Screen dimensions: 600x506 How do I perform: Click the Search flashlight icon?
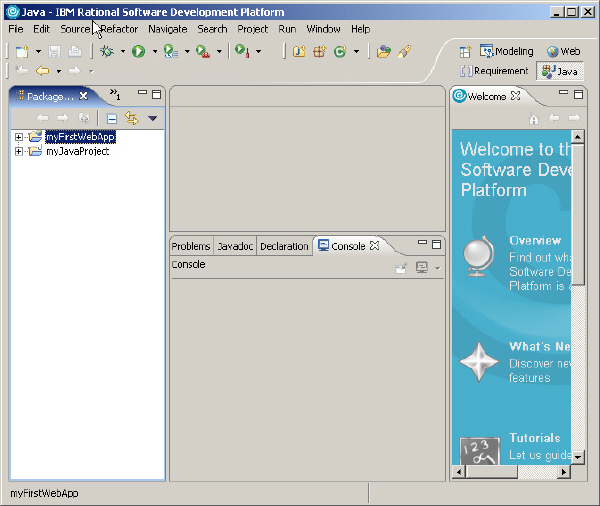(x=404, y=51)
